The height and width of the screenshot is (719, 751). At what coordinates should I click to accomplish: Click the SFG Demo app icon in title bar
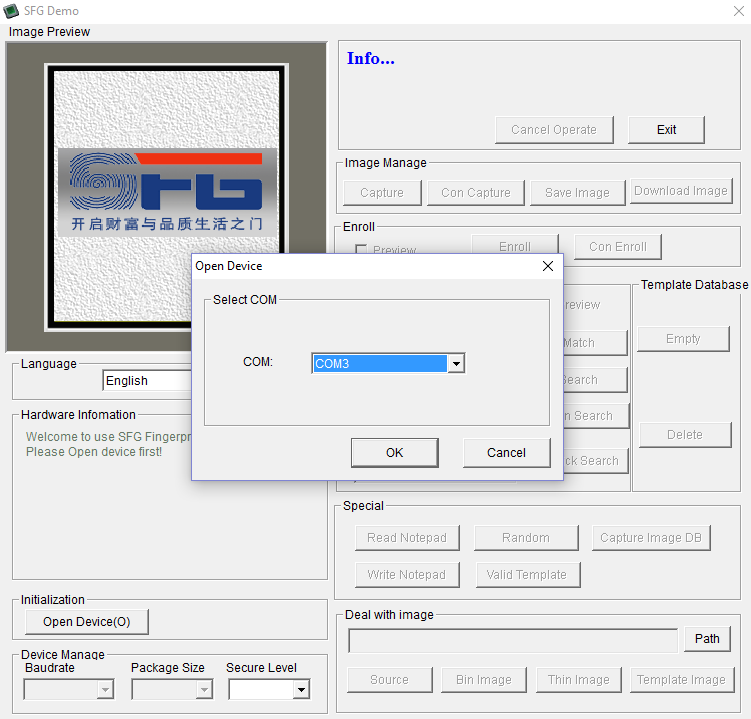[12, 11]
